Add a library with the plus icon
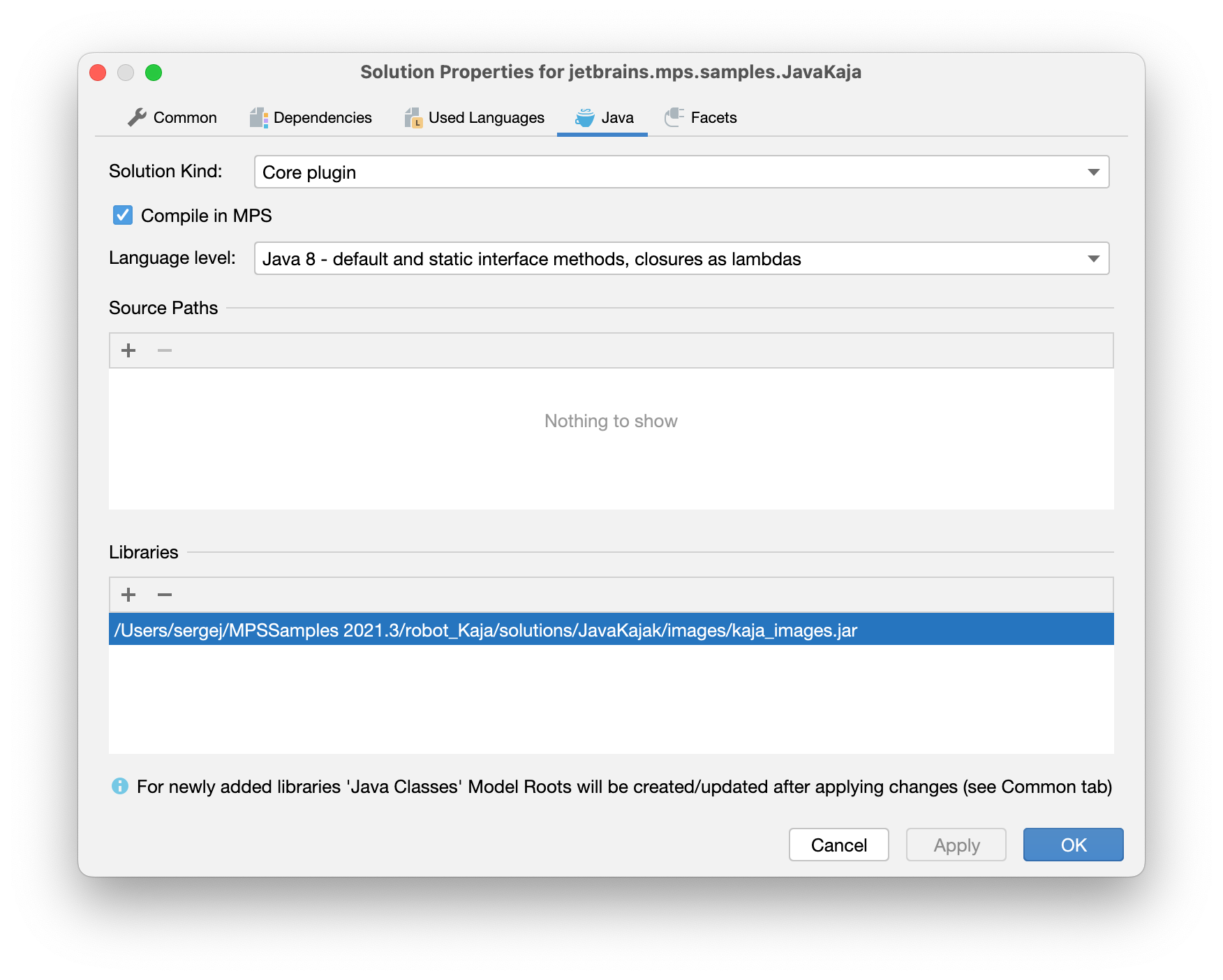The height and width of the screenshot is (980, 1223). point(128,595)
